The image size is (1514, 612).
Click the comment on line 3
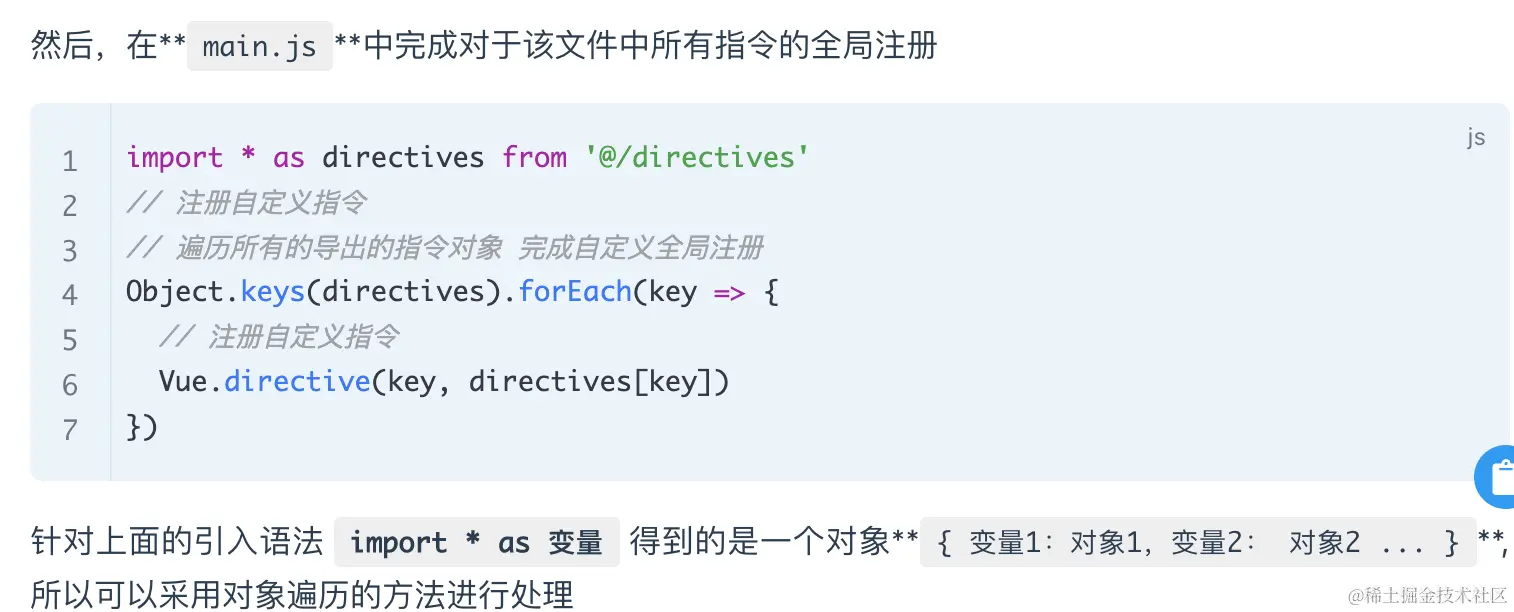pyautogui.click(x=445, y=247)
